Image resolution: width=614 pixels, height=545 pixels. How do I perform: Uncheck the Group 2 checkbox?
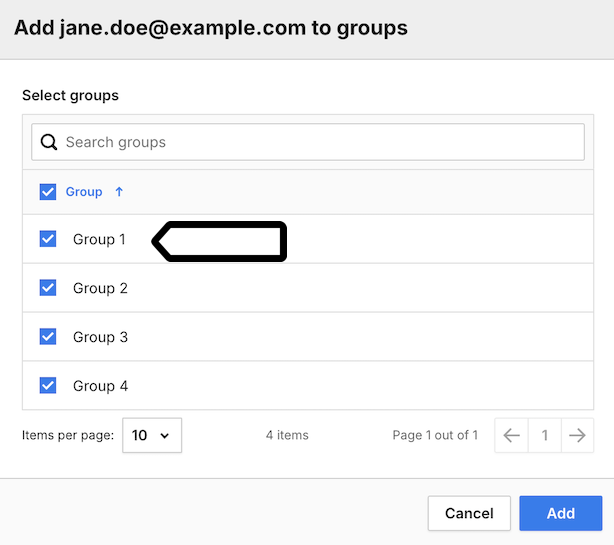(x=48, y=288)
